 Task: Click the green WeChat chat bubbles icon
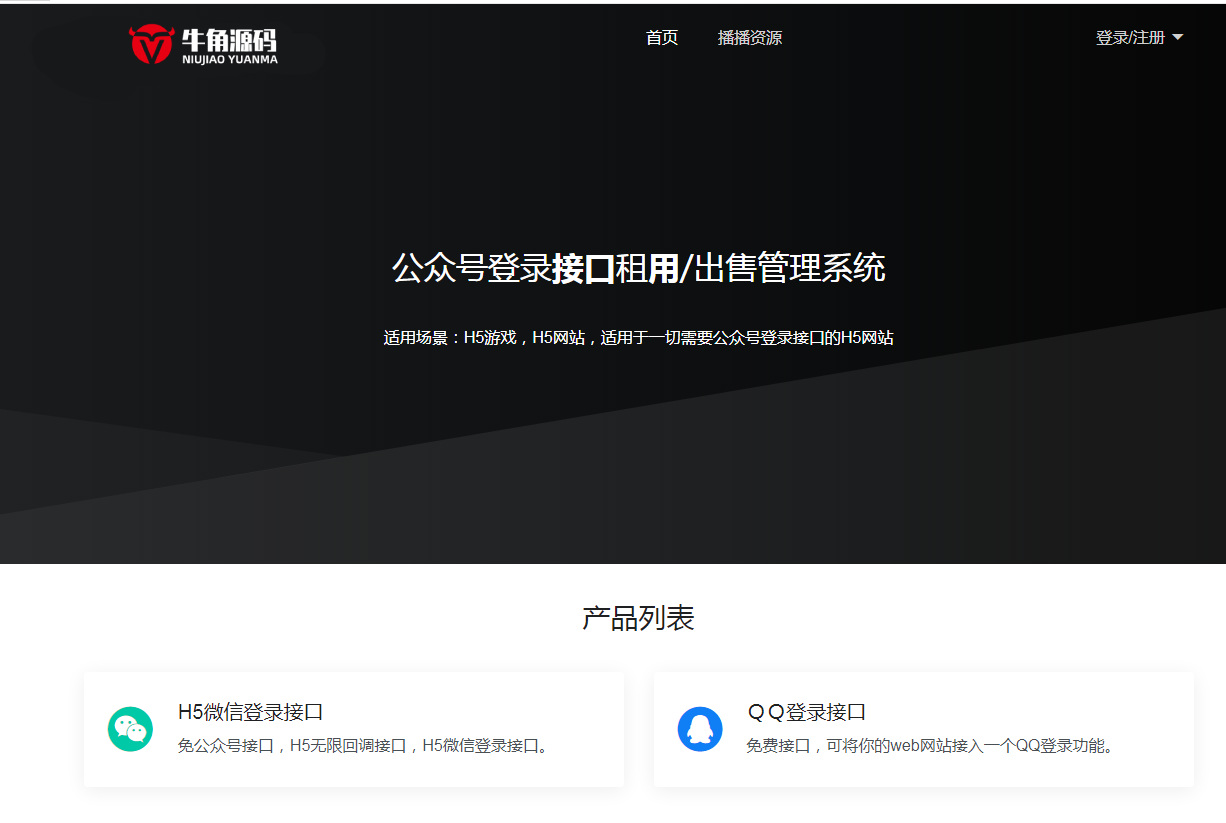(x=130, y=729)
